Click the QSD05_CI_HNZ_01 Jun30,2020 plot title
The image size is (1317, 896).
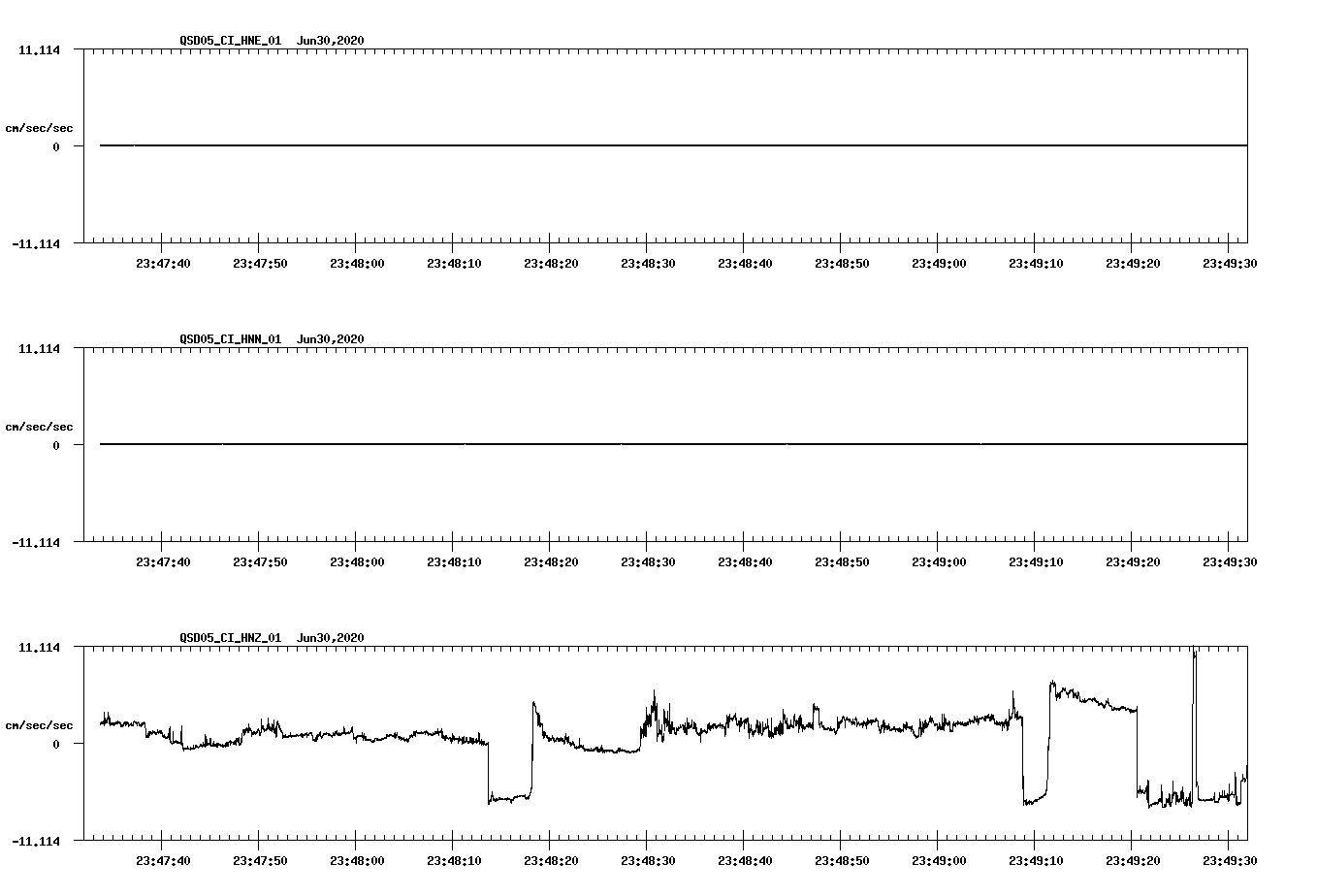click(272, 637)
